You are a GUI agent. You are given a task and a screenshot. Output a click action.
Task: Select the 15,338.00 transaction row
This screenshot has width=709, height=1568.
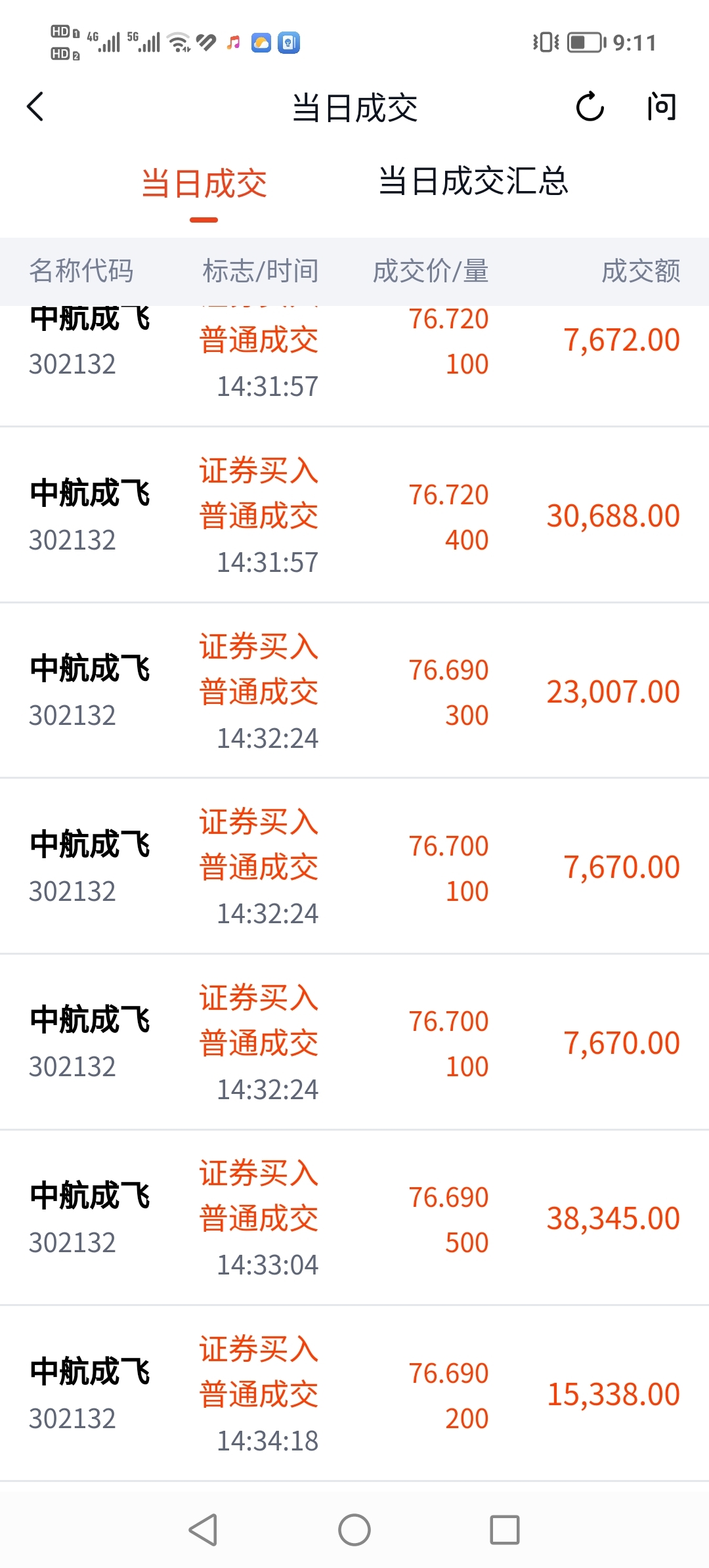pos(354,1394)
